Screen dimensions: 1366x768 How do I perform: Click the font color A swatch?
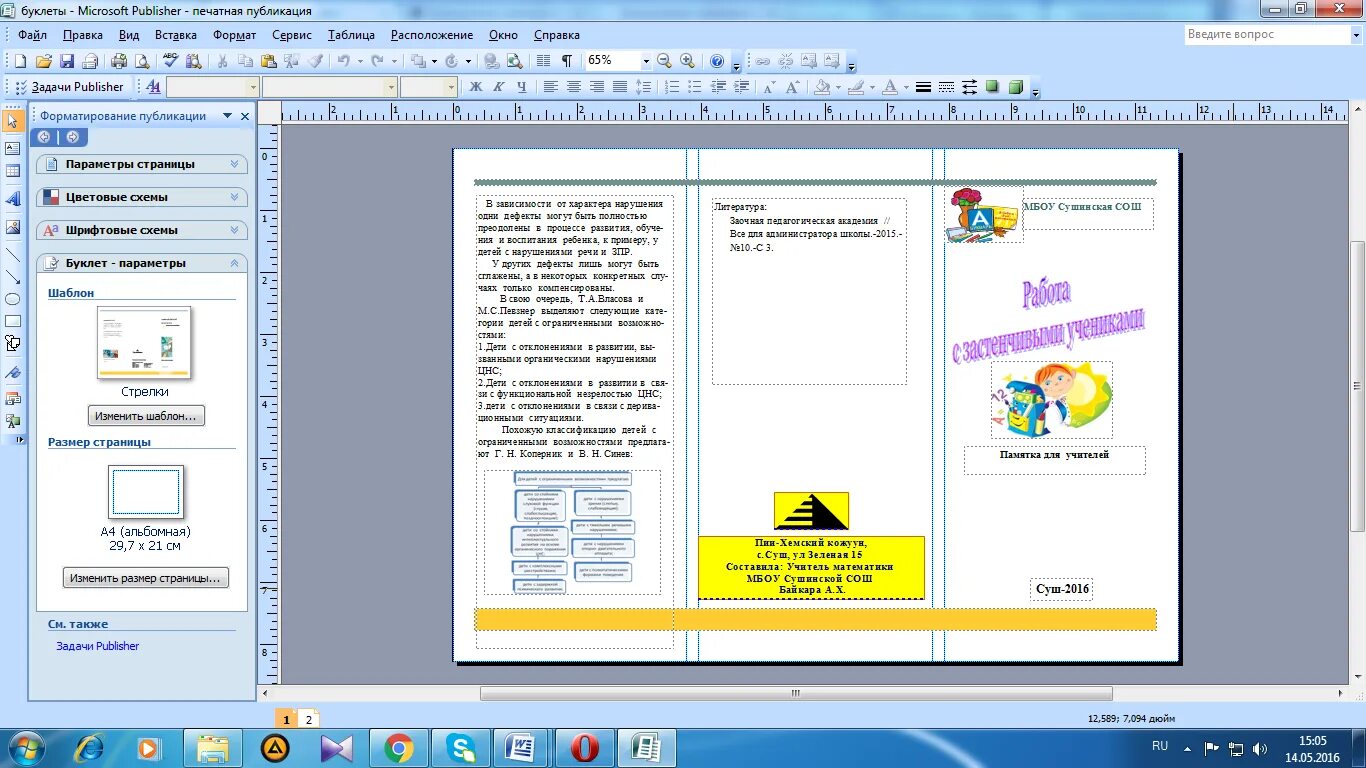(890, 87)
